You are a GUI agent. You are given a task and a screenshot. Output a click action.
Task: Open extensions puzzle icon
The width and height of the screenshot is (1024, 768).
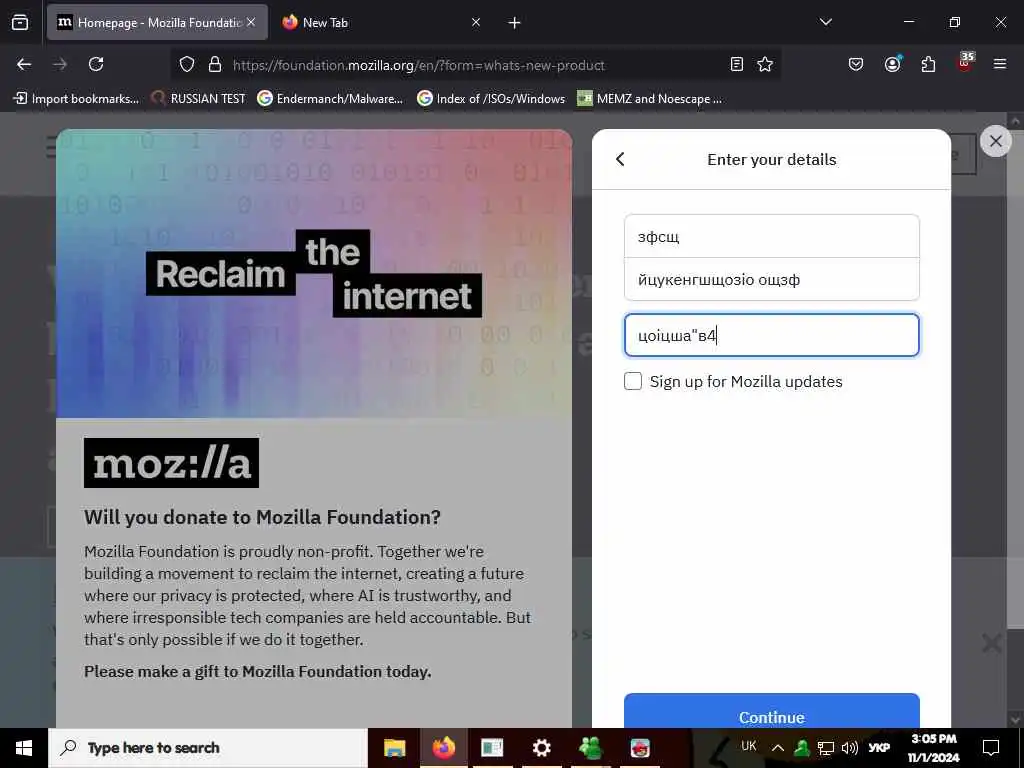(928, 64)
